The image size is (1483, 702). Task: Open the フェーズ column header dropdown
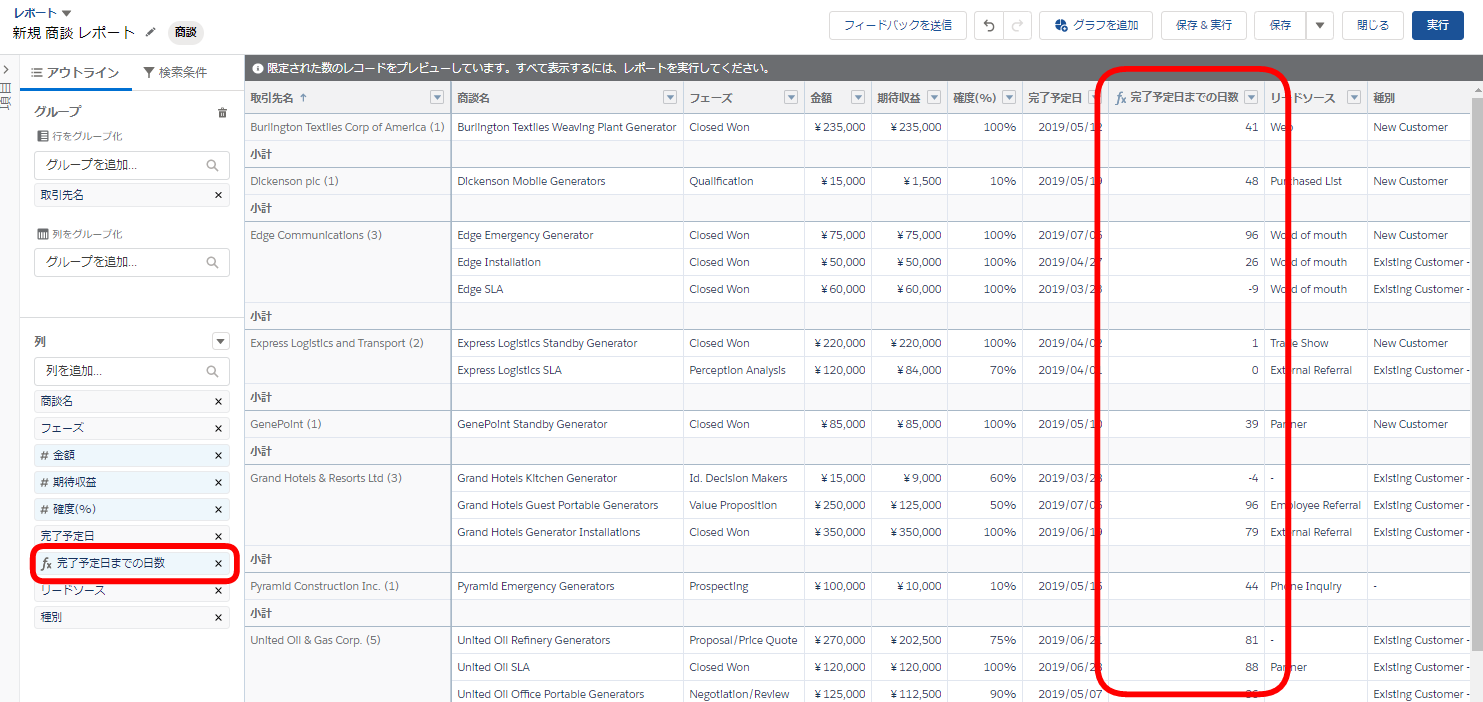[791, 97]
